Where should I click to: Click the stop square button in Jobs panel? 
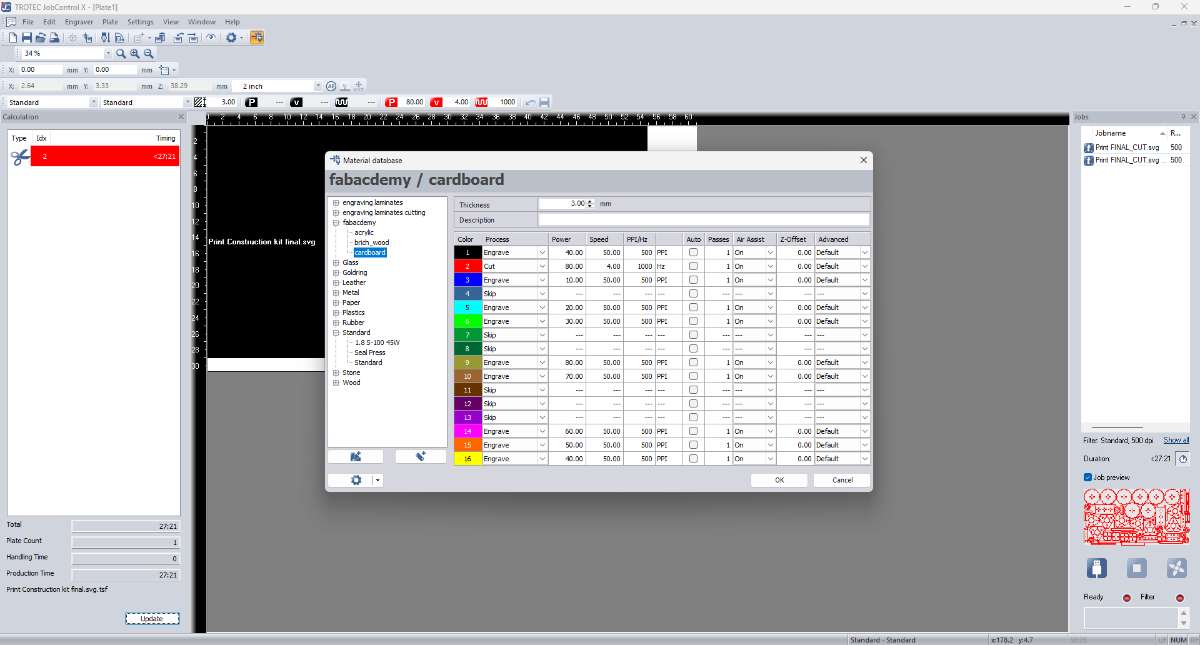[x=1137, y=568]
